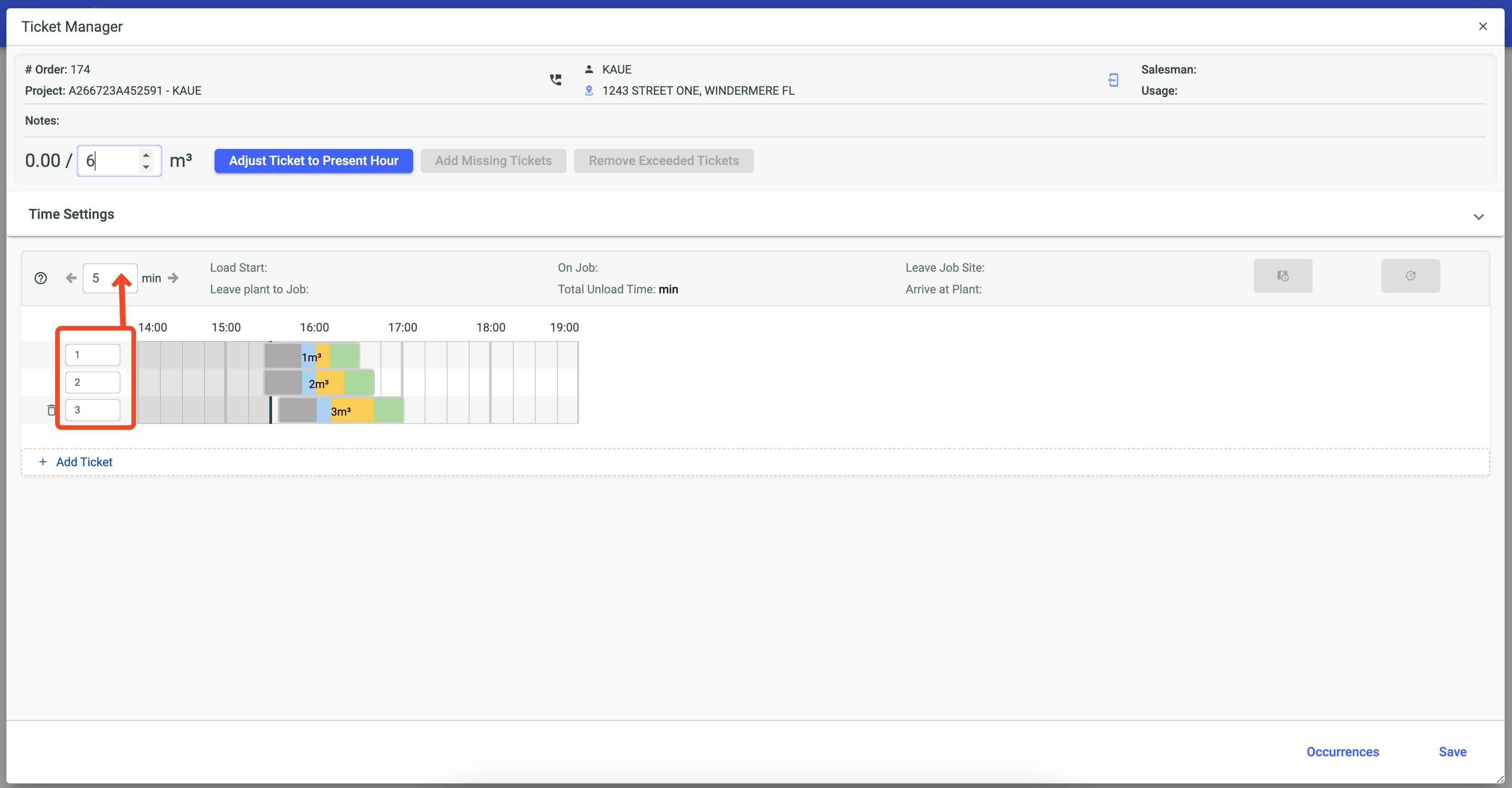Select the 2m³ ticket bar in timeline
This screenshot has height=788, width=1512.
pos(319,383)
